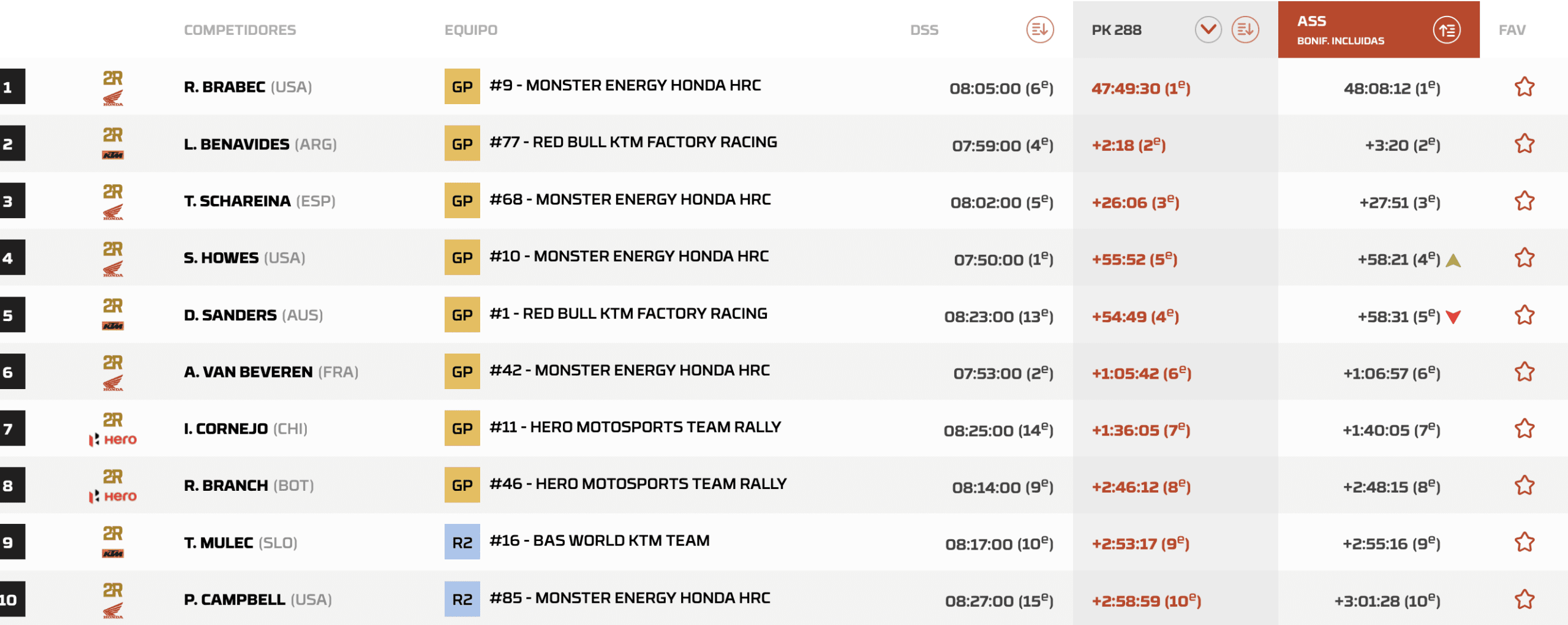Sort the ranking by DSS column icon
This screenshot has height=625, width=1568.
click(x=1039, y=29)
